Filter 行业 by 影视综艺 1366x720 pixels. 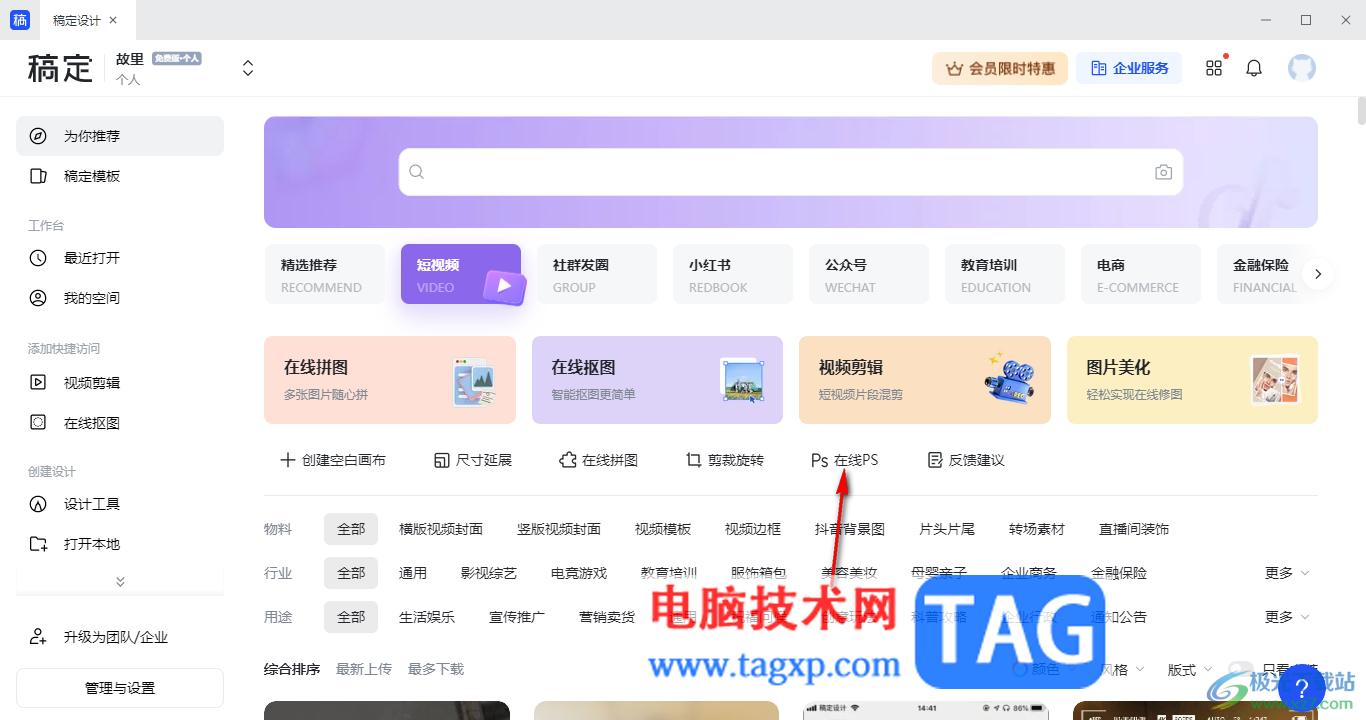(x=489, y=573)
